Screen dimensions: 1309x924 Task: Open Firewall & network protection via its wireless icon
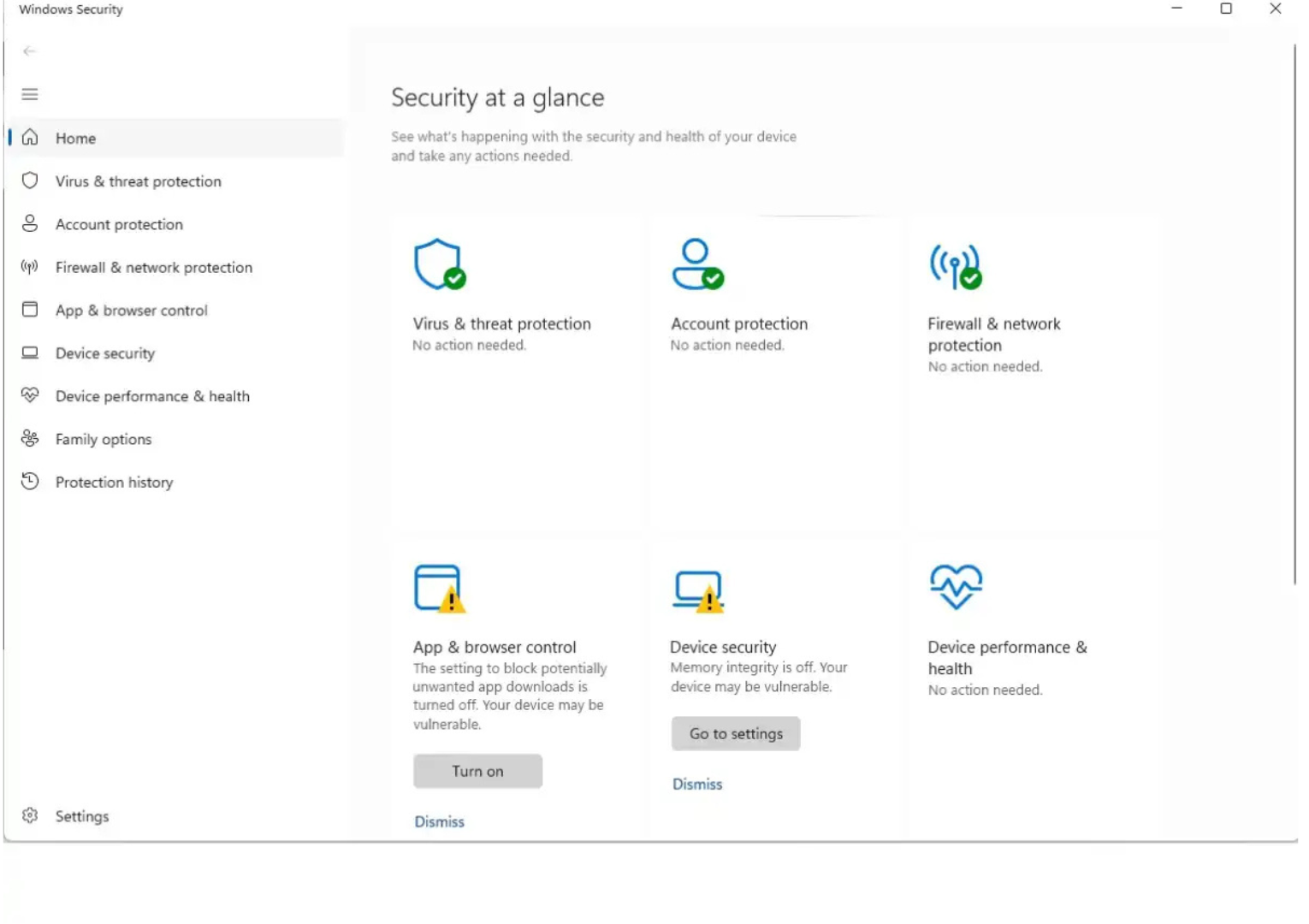(29, 267)
